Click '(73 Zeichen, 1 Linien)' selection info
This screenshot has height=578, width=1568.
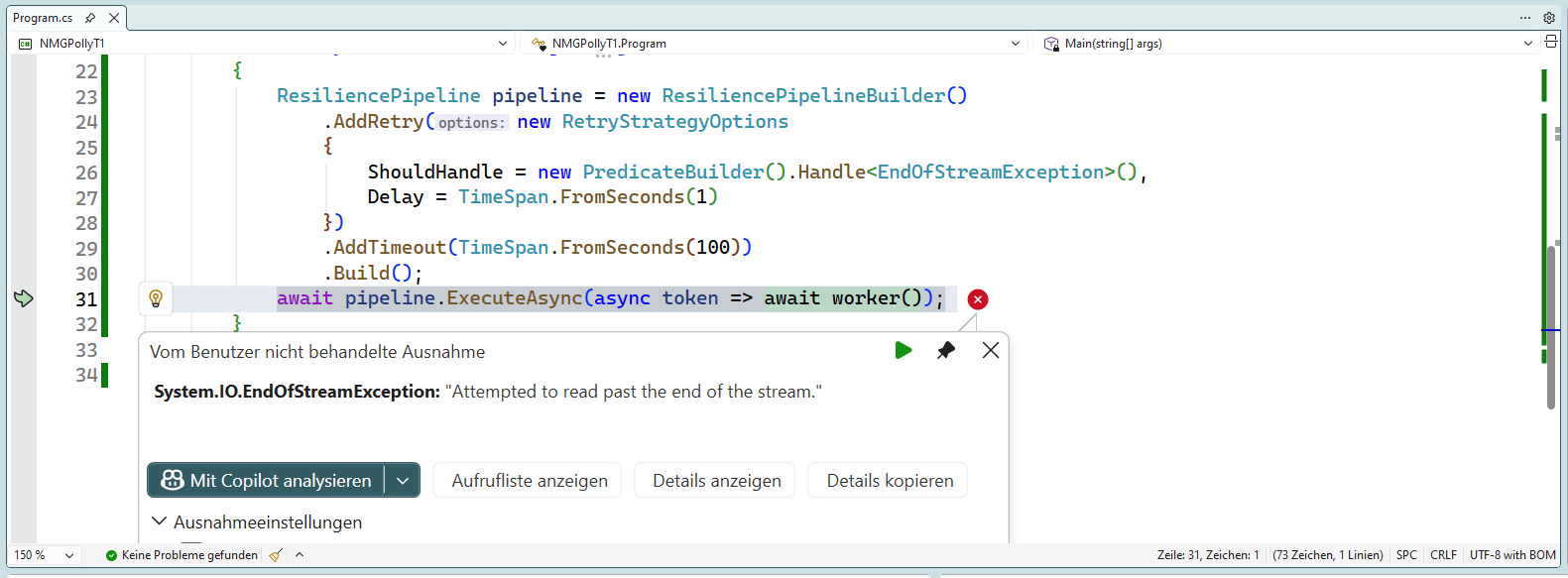pyautogui.click(x=1328, y=555)
